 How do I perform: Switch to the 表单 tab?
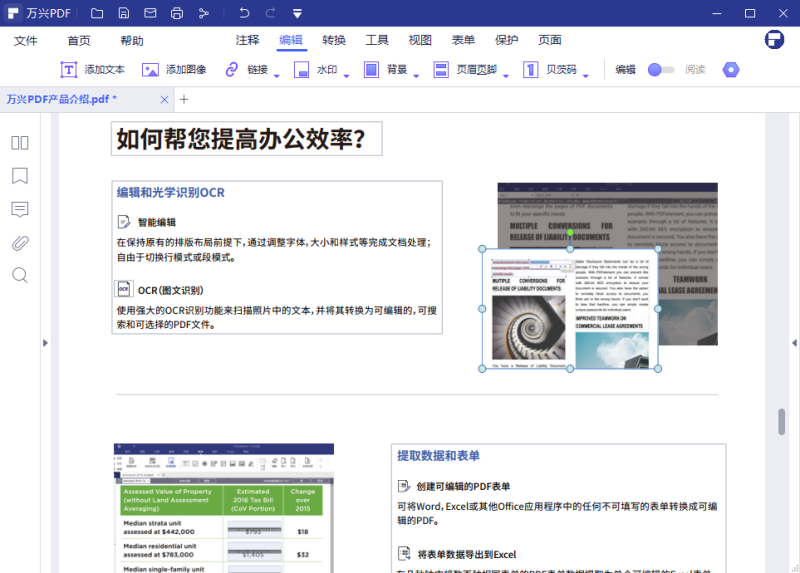(x=463, y=40)
